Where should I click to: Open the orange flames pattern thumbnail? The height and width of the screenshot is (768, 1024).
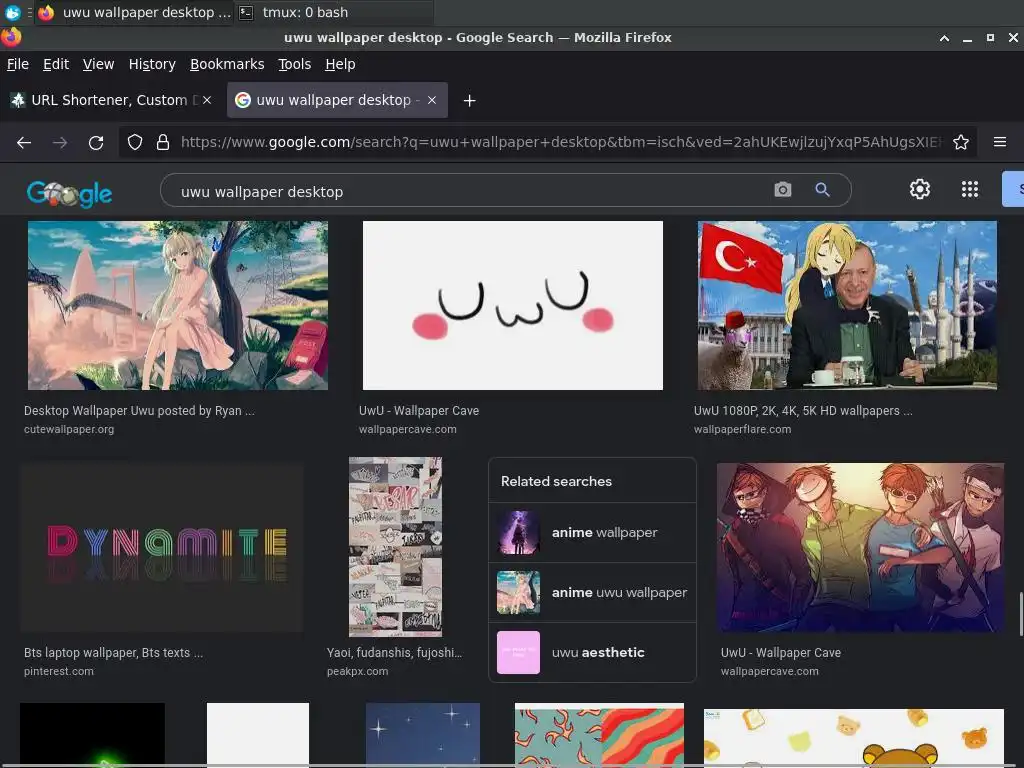[x=599, y=733]
